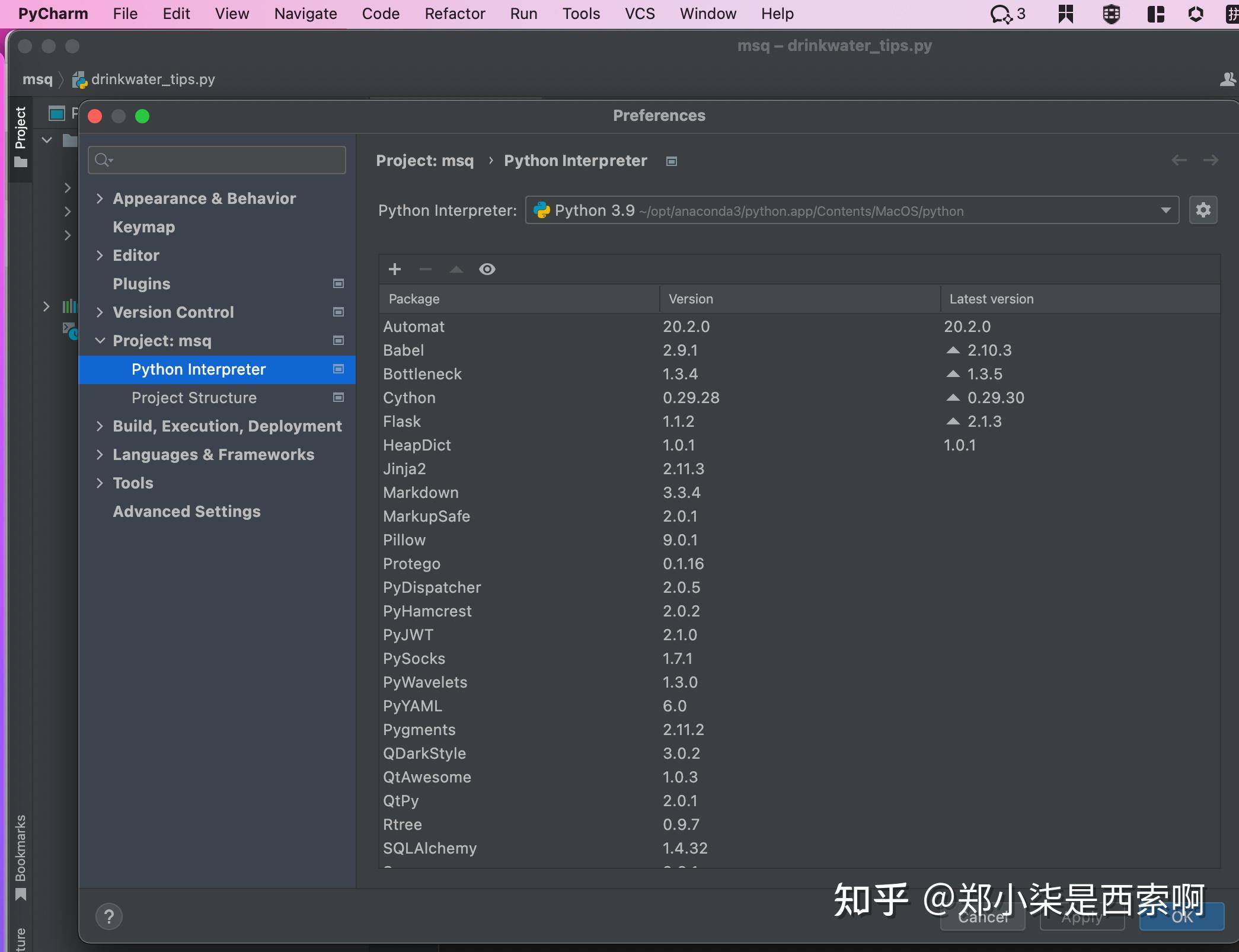This screenshot has height=952, width=1239.
Task: Uninstall the selected package with the minus icon
Action: point(425,269)
